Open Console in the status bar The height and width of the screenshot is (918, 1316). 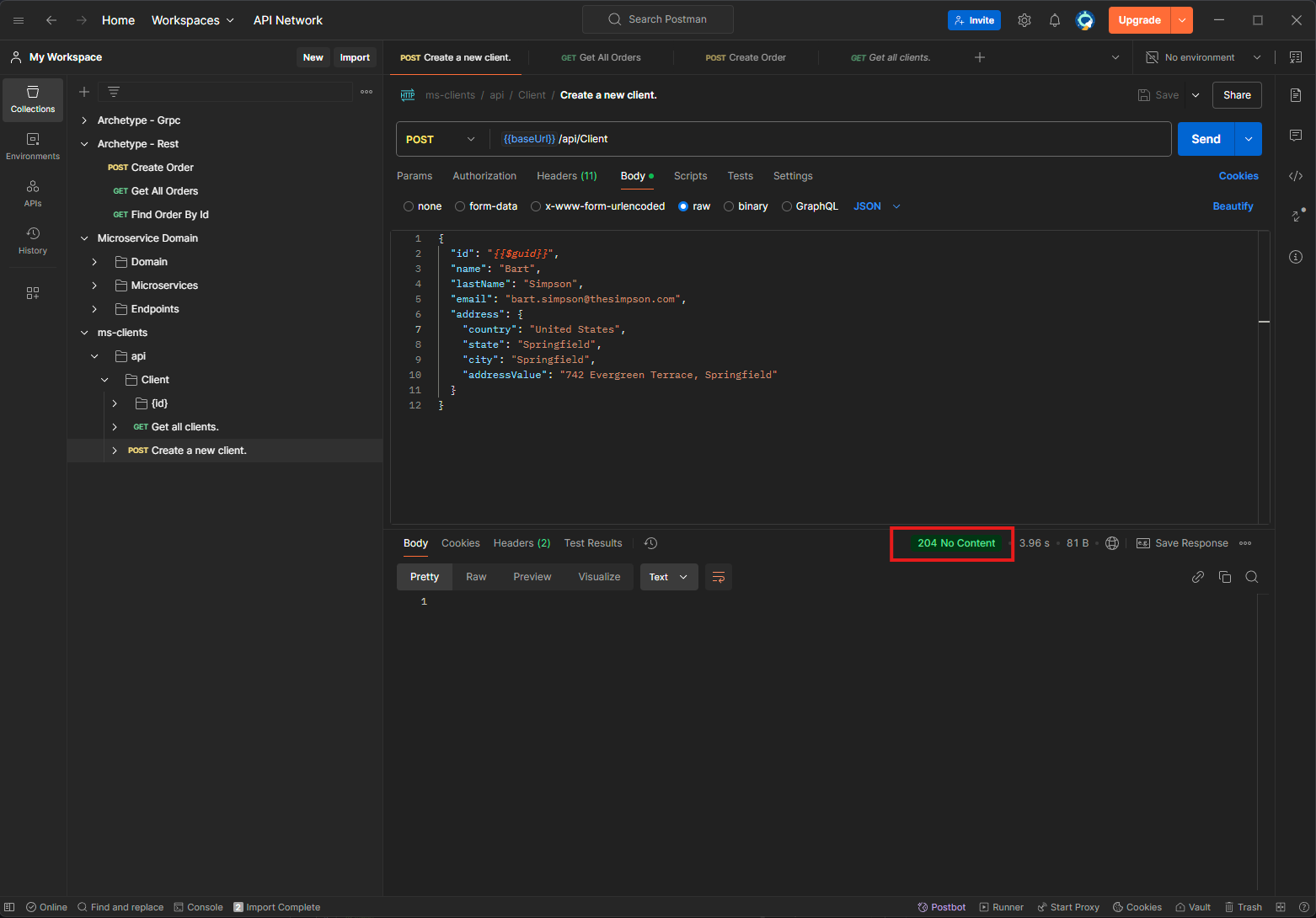[198, 907]
